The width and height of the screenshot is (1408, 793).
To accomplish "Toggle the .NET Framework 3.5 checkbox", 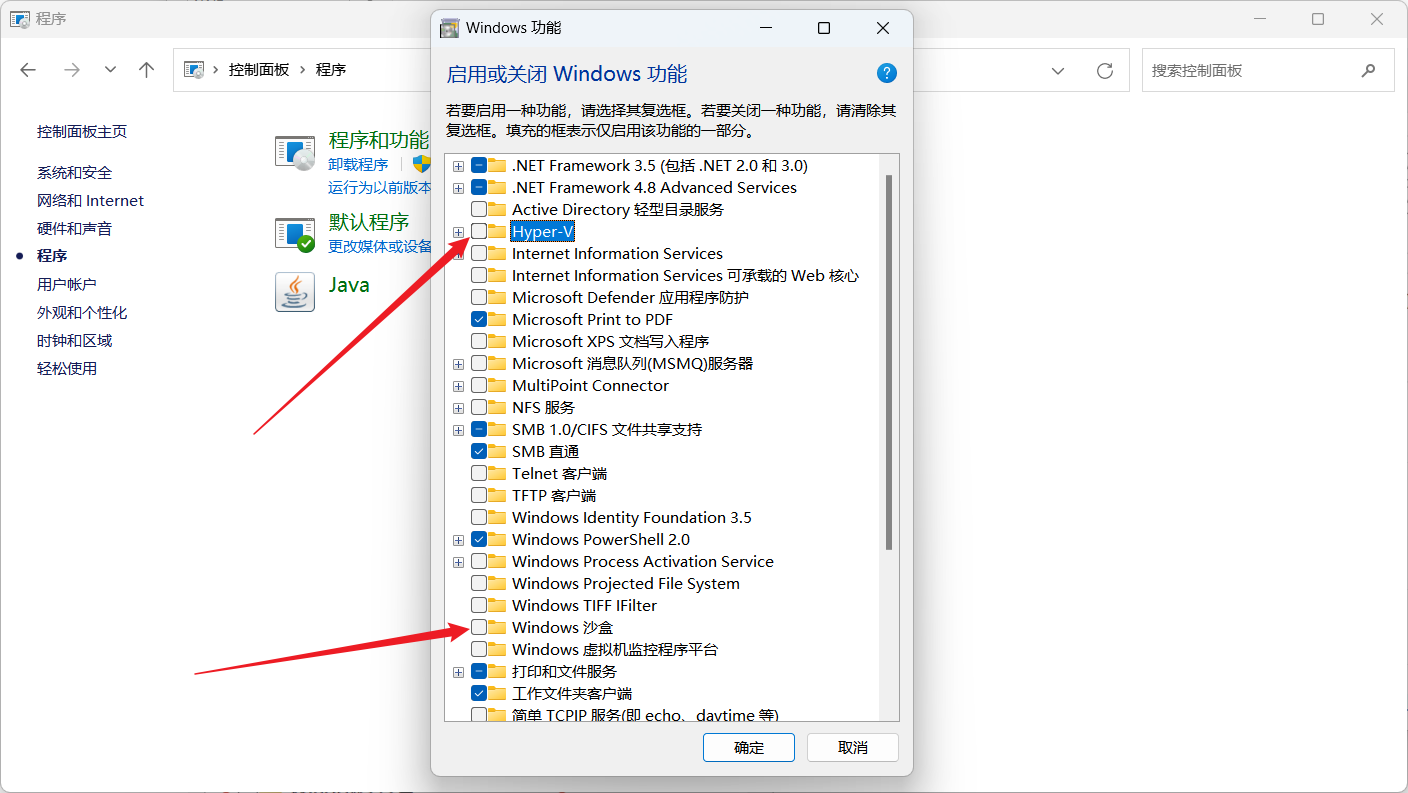I will coord(479,165).
